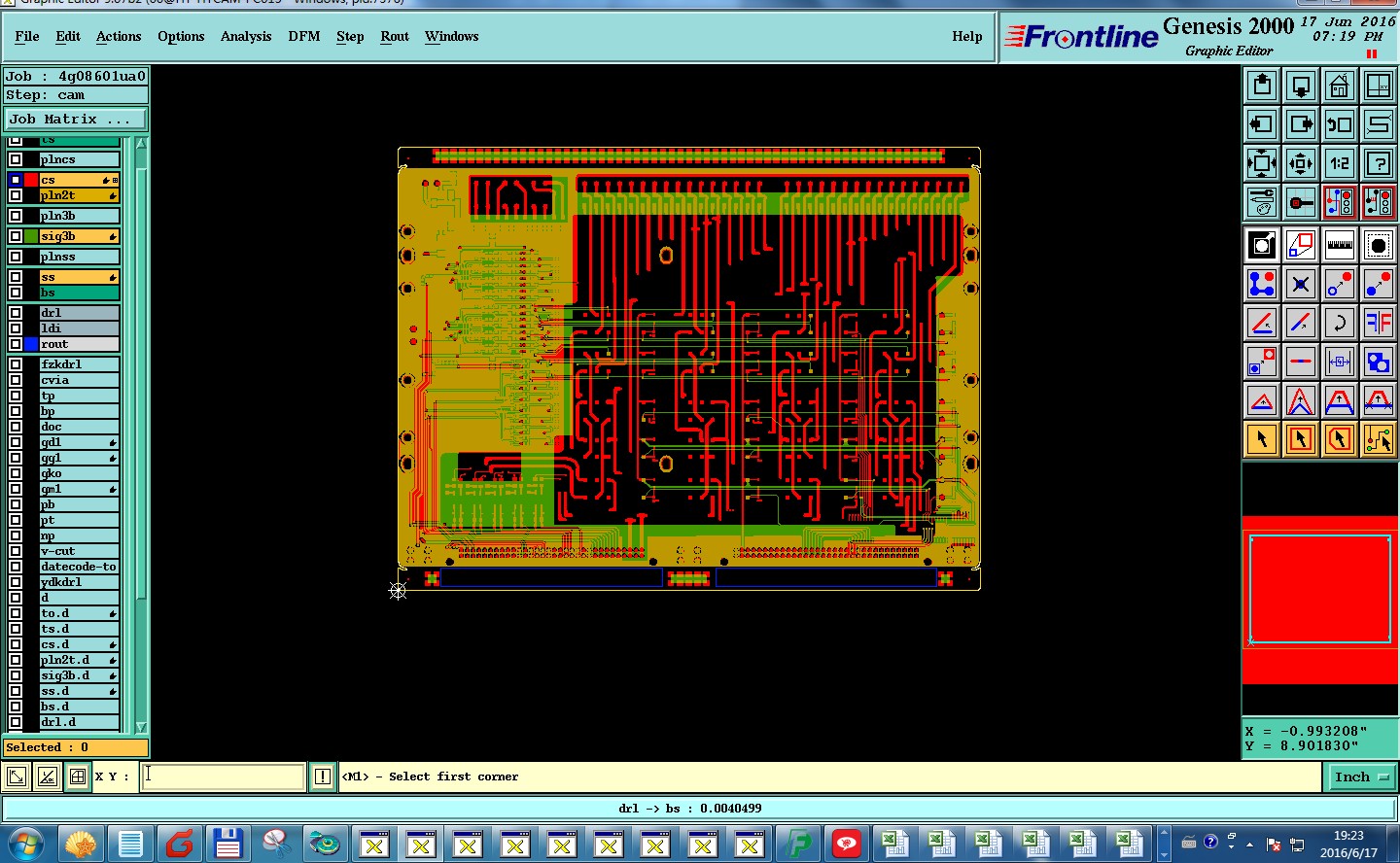The width and height of the screenshot is (1400, 863).
Task: Select the net selection arrow tool
Action: click(x=1379, y=439)
